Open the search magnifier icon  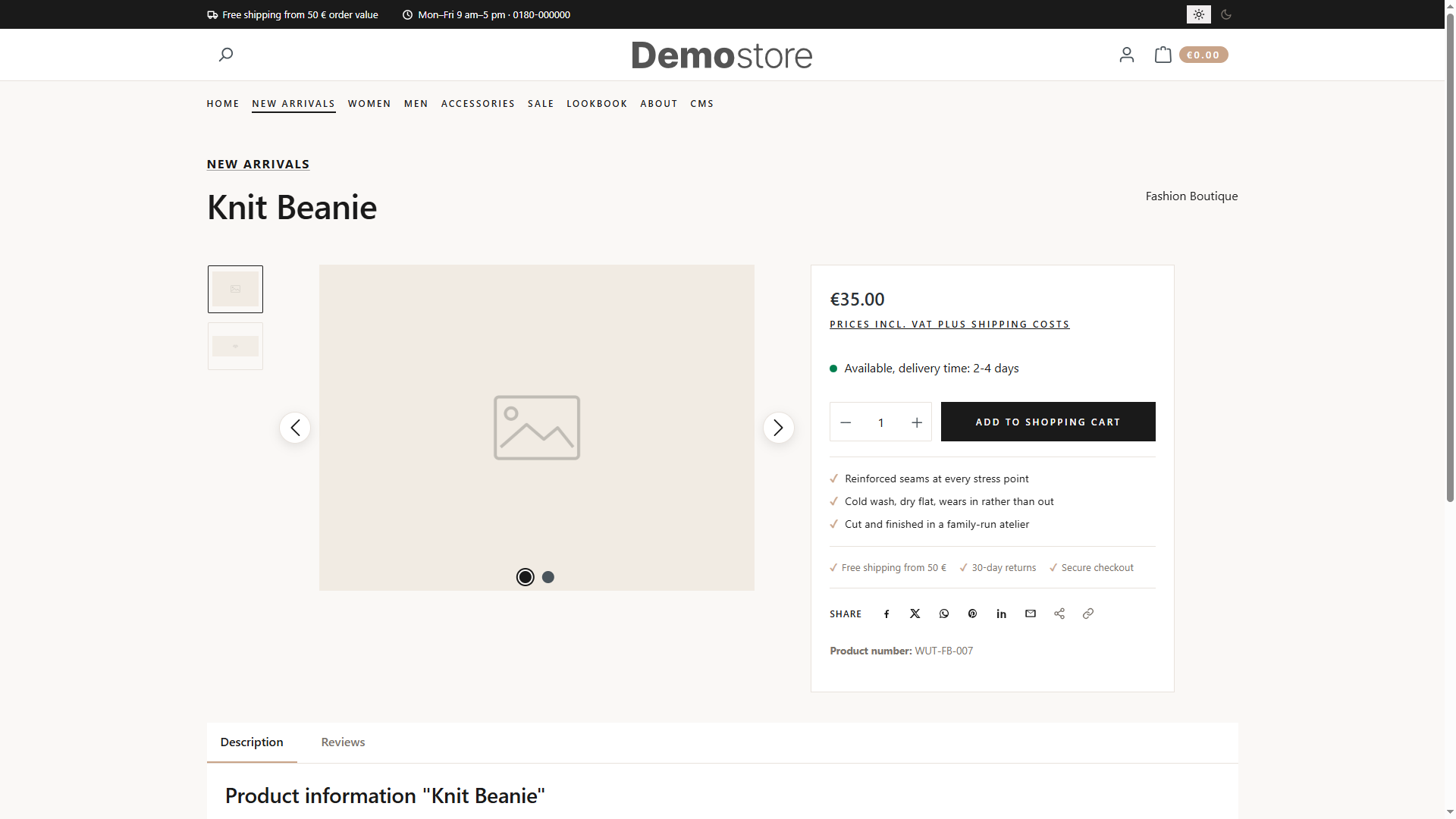coord(226,55)
